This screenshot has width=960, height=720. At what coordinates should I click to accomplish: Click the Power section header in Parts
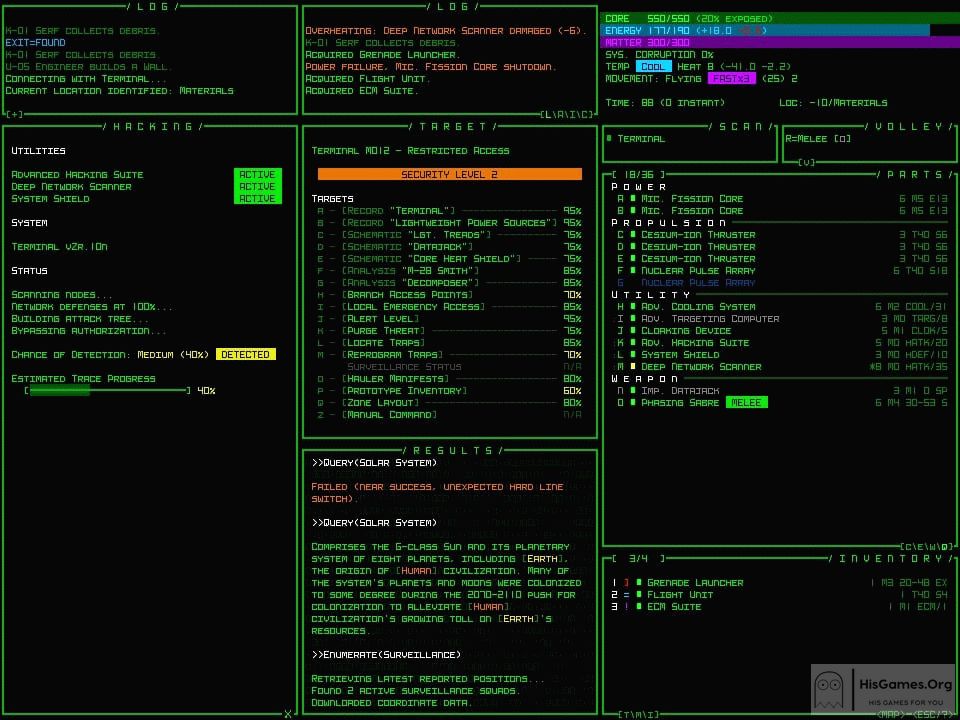click(x=639, y=187)
